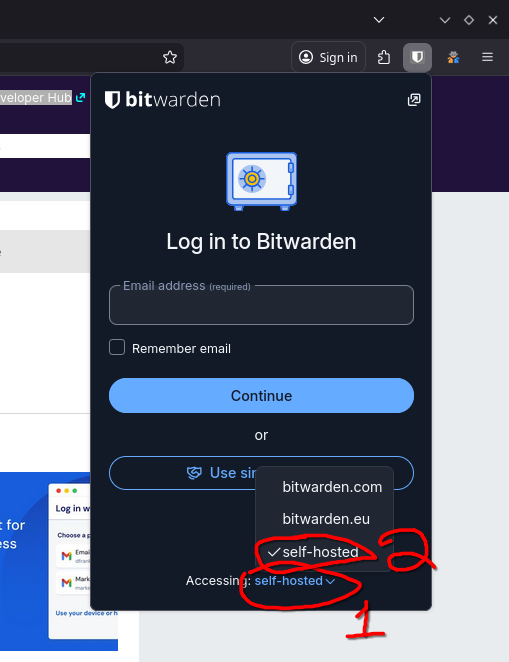Image resolution: width=509 pixels, height=662 pixels.
Task: Focus the Email address input field
Action: [x=261, y=305]
